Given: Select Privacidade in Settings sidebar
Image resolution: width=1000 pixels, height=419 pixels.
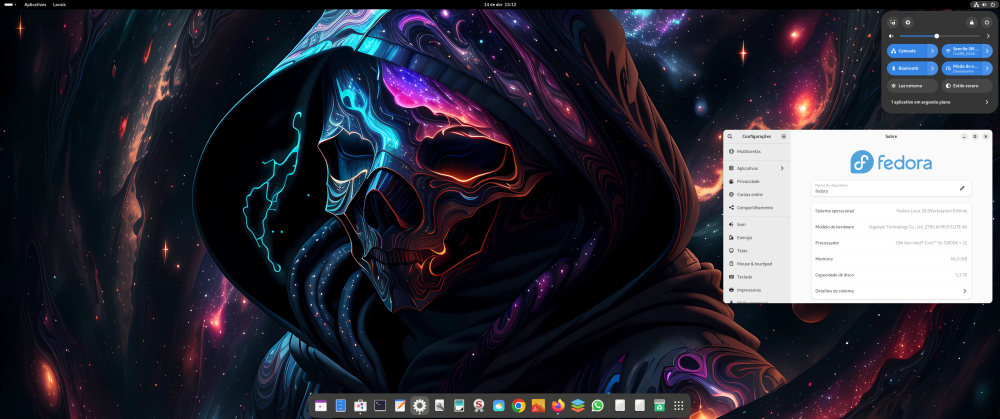Looking at the screenshot, I should point(757,181).
